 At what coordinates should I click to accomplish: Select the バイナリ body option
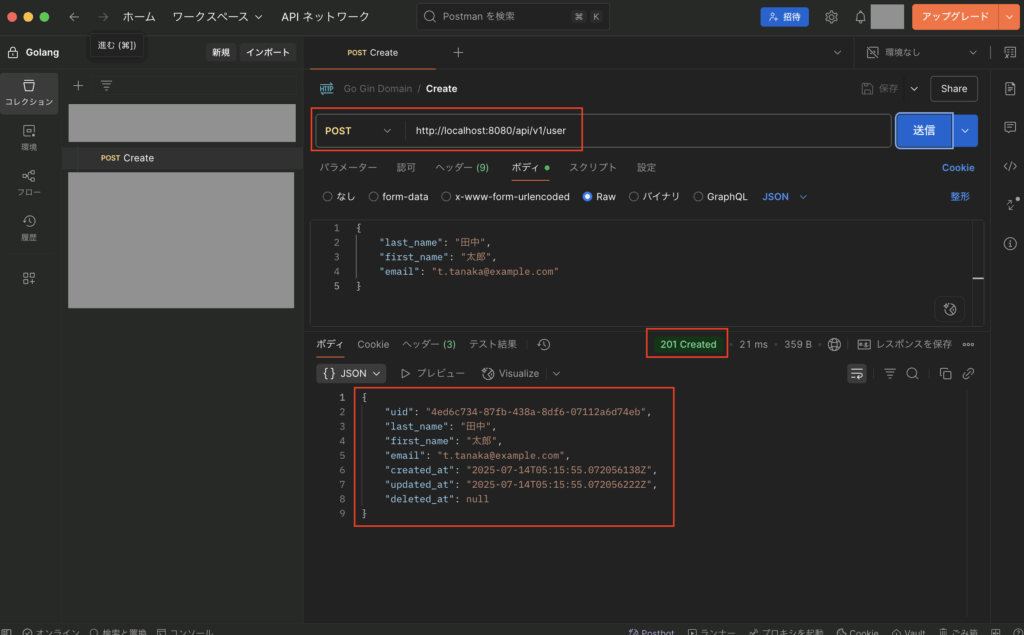point(654,197)
